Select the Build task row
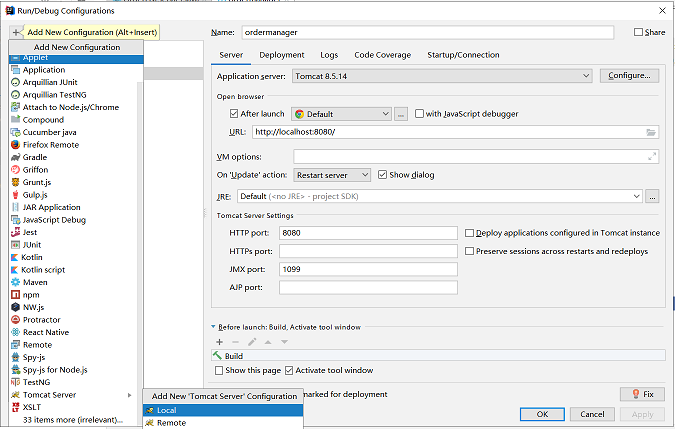This screenshot has height=429, width=675. pos(438,356)
